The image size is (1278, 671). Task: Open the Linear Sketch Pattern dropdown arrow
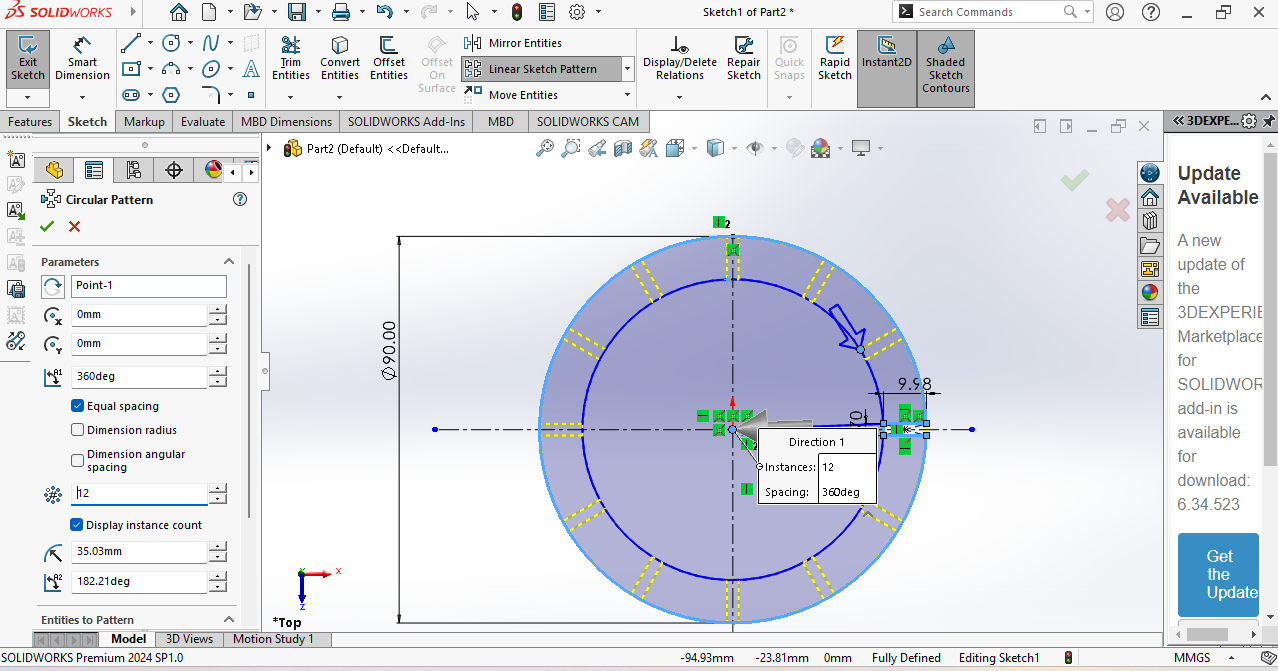point(627,69)
